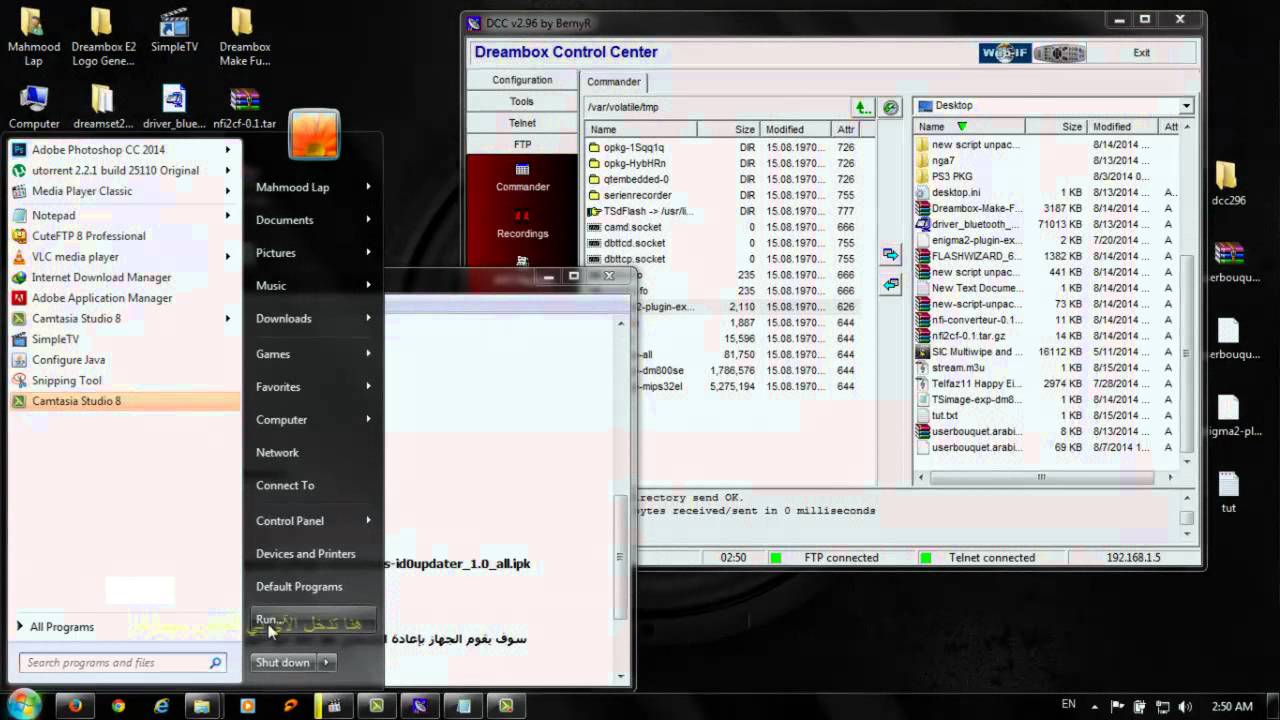Image resolution: width=1280 pixels, height=720 pixels.
Task: Click the Chrome icon in the taskbar
Action: pyautogui.click(x=118, y=705)
